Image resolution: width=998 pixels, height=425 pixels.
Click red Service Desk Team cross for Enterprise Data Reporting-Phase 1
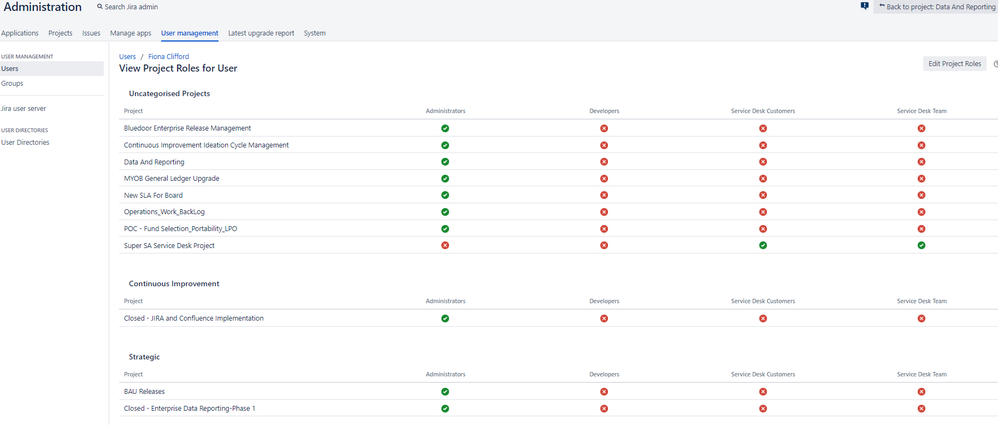pos(921,408)
